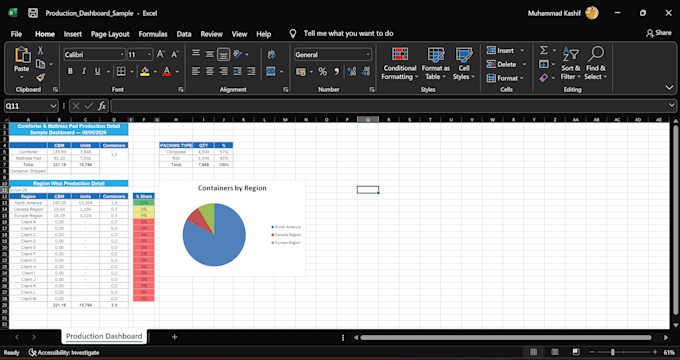Open the File menu
The height and width of the screenshot is (360, 680).
(16, 34)
